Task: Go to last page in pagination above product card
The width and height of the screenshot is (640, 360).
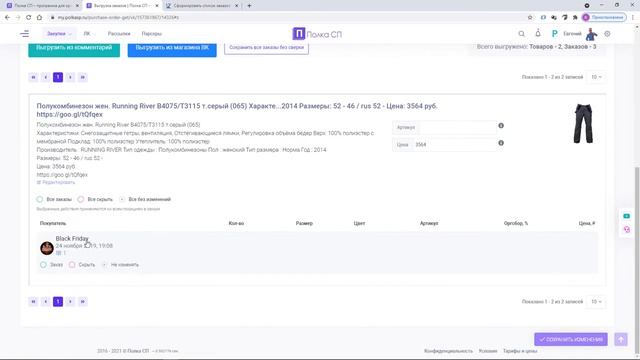Action: pyautogui.click(x=82, y=77)
